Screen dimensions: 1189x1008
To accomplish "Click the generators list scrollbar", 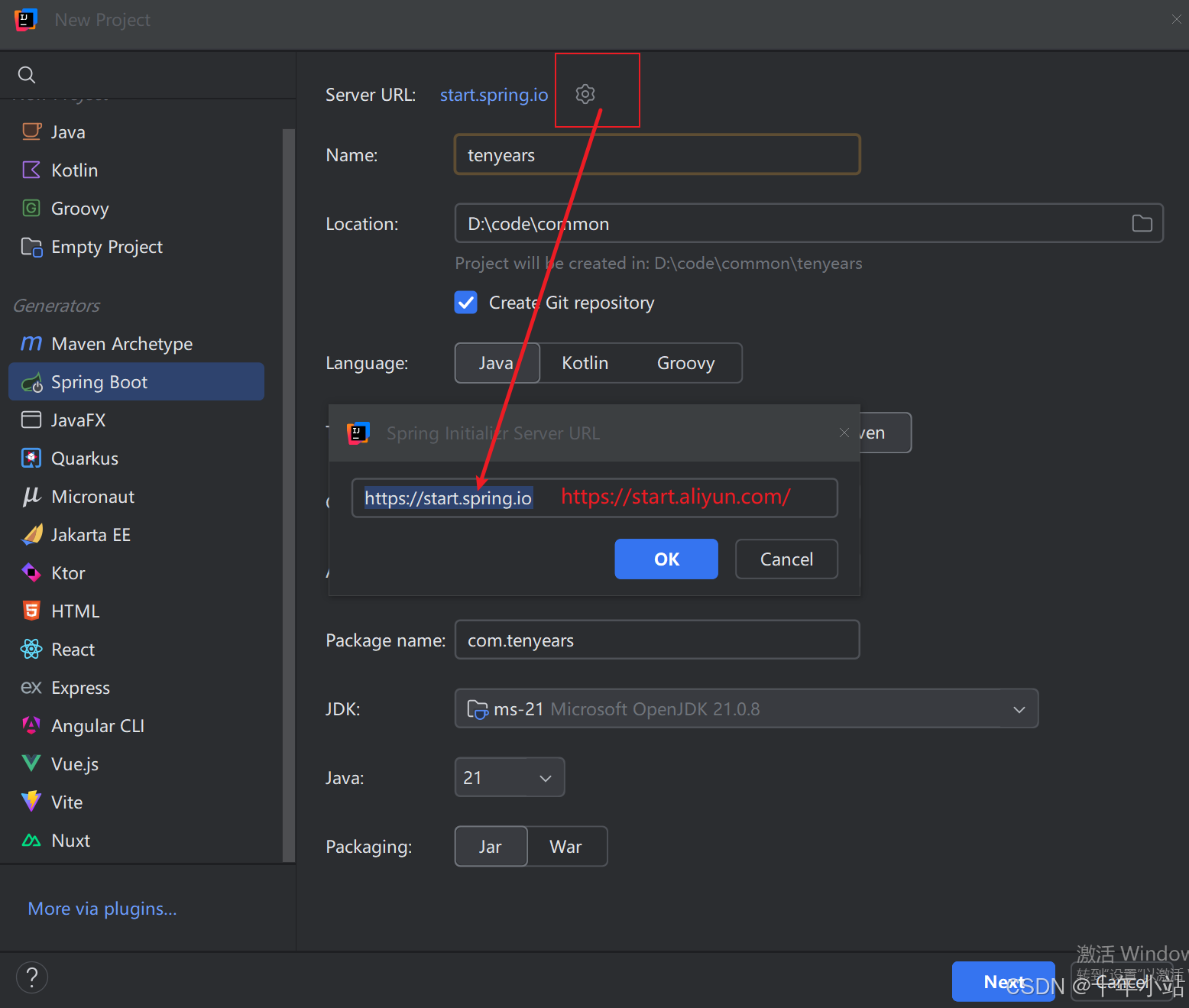I will click(288, 495).
